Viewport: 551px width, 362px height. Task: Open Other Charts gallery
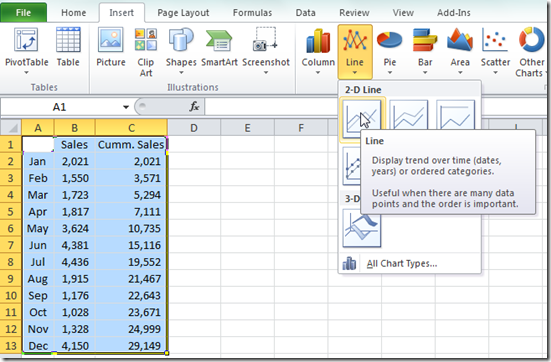[x=531, y=52]
